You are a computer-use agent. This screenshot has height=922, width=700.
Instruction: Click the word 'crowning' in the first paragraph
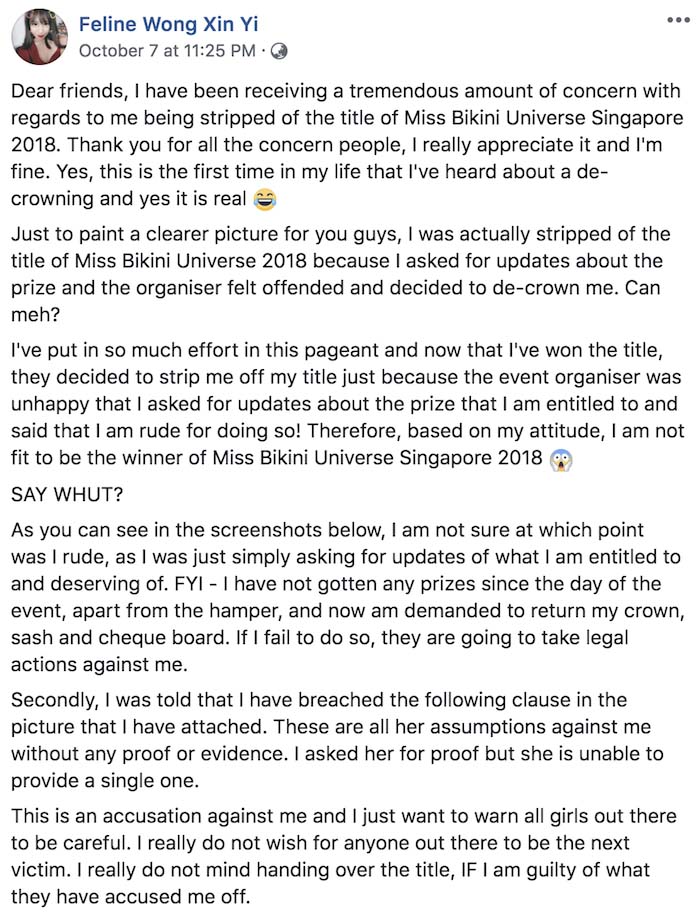[x=52, y=200]
